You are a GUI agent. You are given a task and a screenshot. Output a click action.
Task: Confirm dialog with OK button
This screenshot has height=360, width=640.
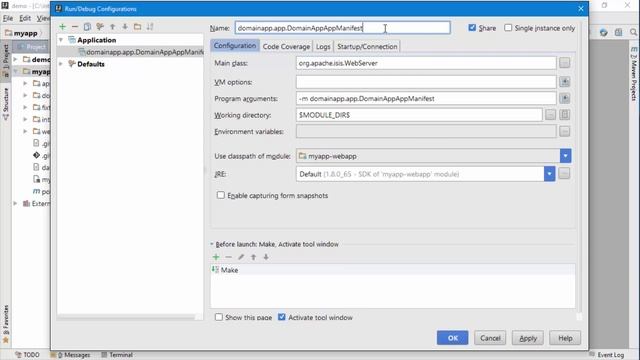point(453,338)
